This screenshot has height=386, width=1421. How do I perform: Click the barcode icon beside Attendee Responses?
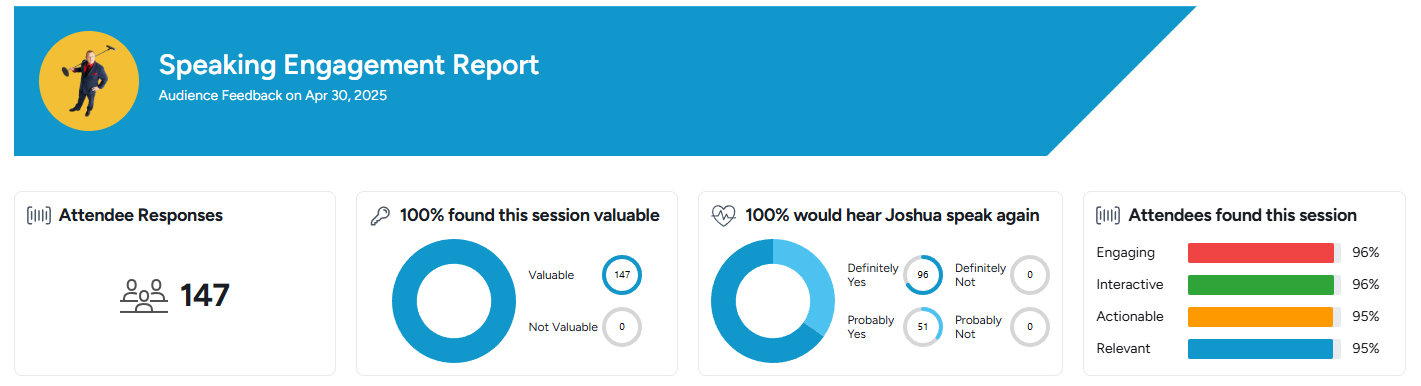tap(40, 215)
